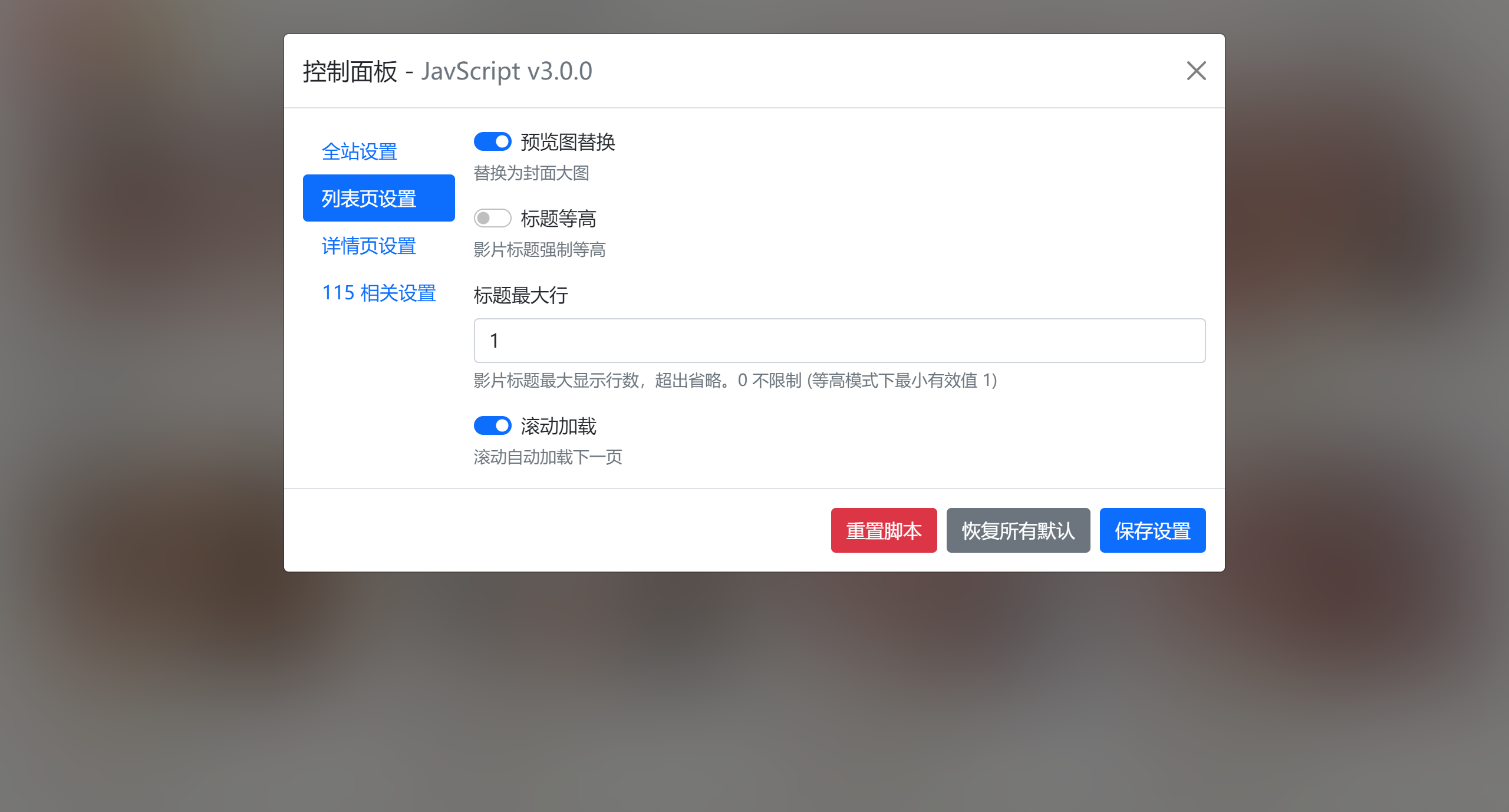The height and width of the screenshot is (812, 1509).
Task: Click the 恢复所有默认 button
Action: [x=1018, y=530]
